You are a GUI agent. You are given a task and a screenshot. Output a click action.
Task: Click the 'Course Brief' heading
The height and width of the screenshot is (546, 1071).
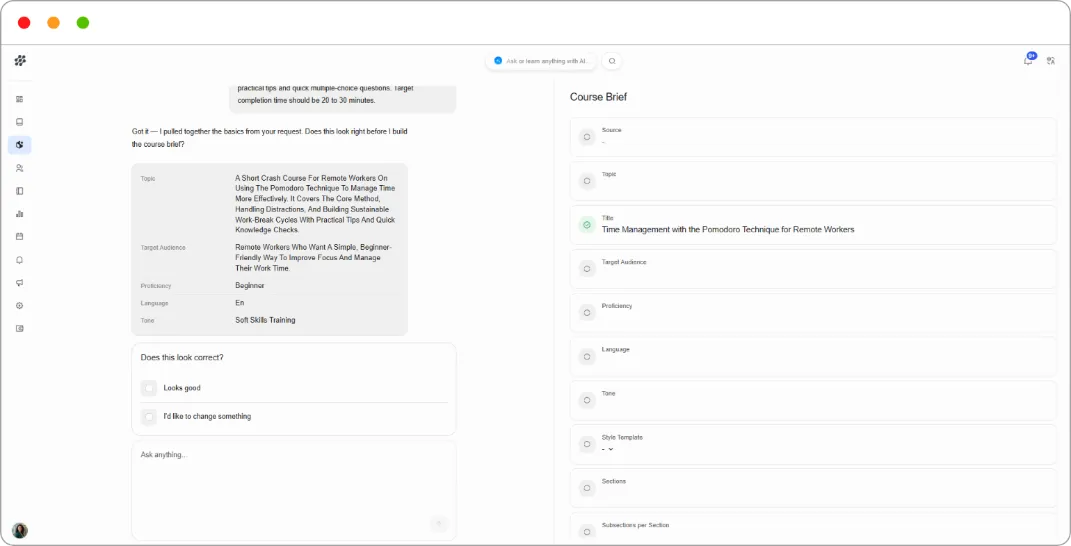598,97
